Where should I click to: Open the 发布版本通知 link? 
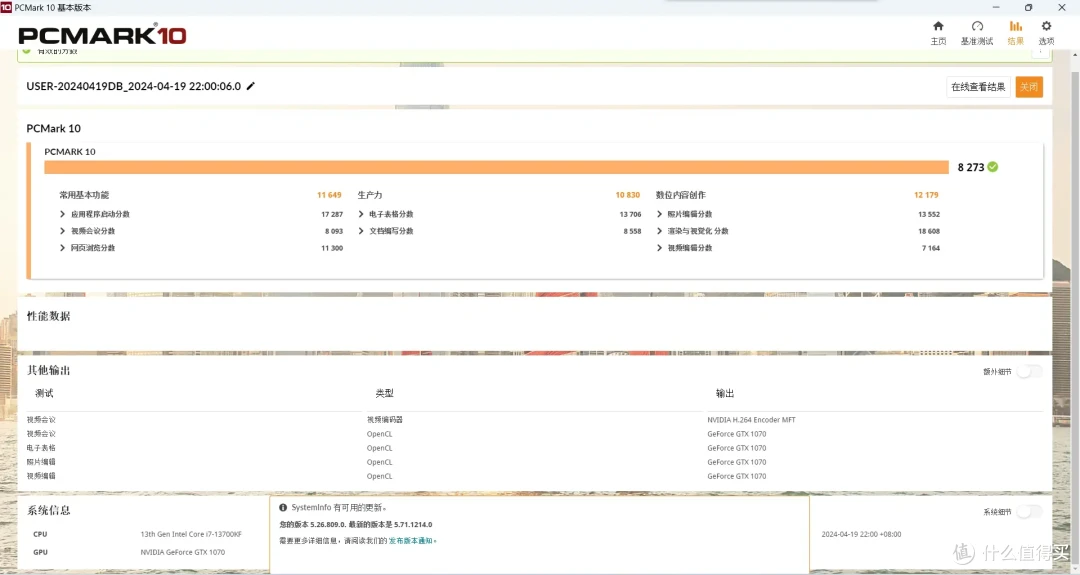pos(411,541)
